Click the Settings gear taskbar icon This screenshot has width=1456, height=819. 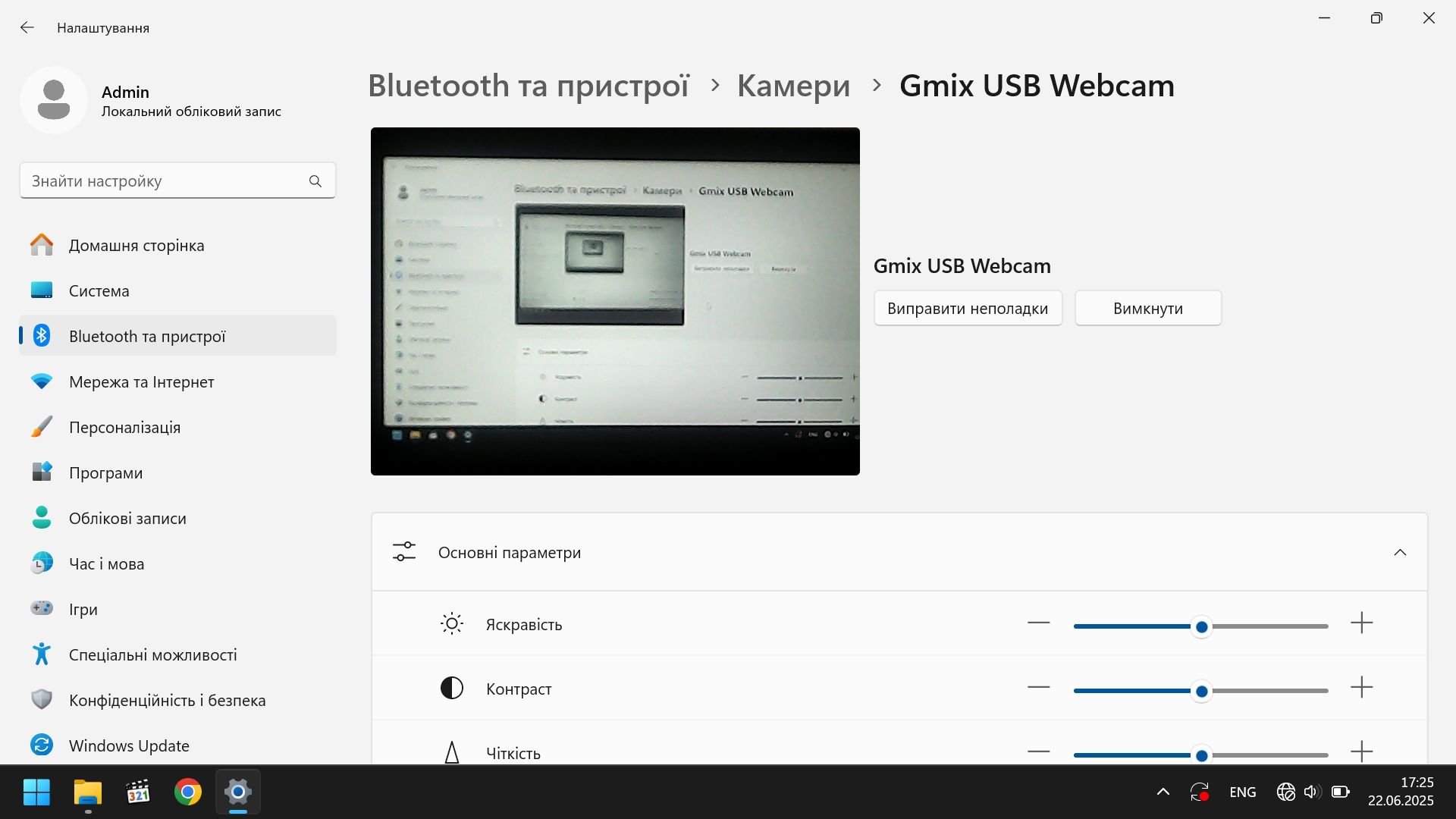pyautogui.click(x=238, y=792)
